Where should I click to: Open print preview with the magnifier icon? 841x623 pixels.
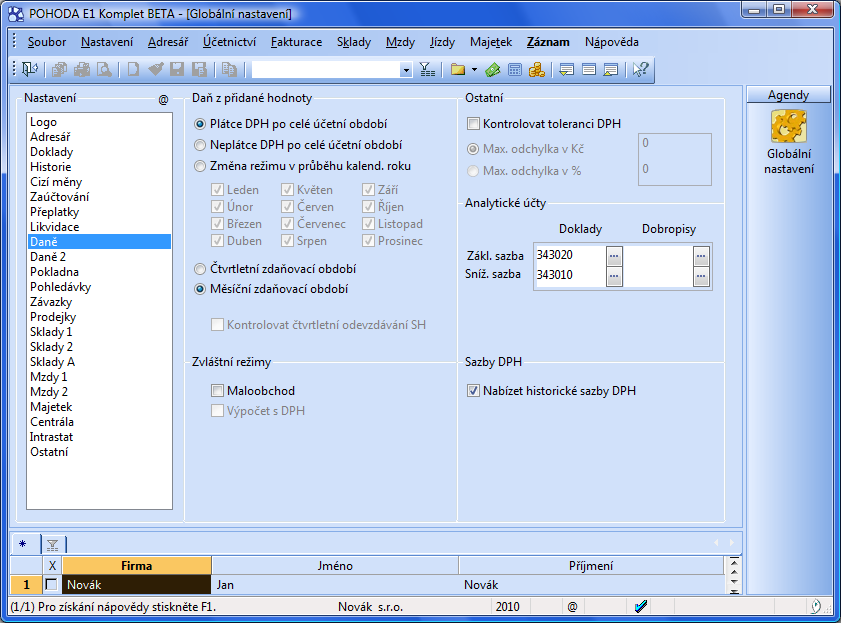104,69
